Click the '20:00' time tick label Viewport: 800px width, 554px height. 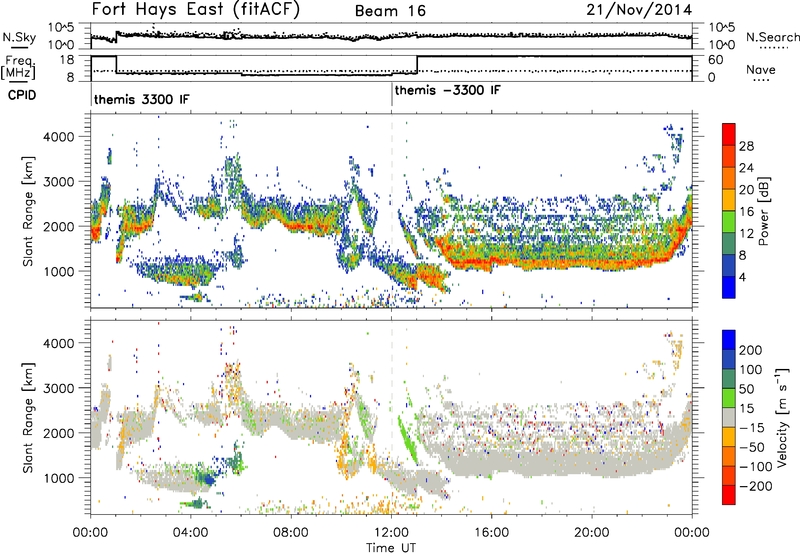coord(591,533)
